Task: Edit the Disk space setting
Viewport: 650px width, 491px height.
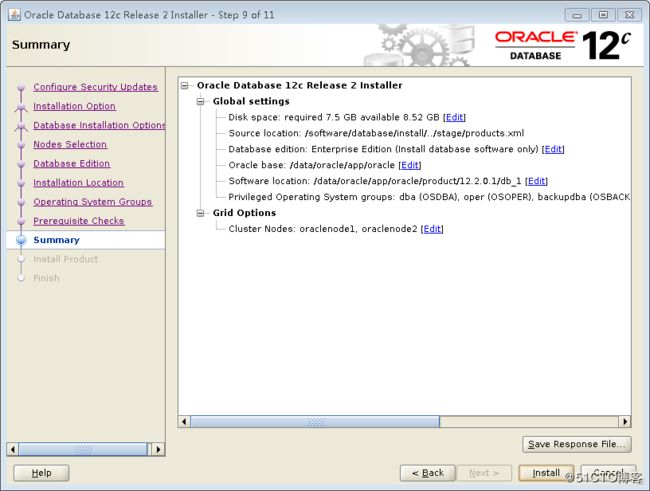Action: tap(454, 117)
